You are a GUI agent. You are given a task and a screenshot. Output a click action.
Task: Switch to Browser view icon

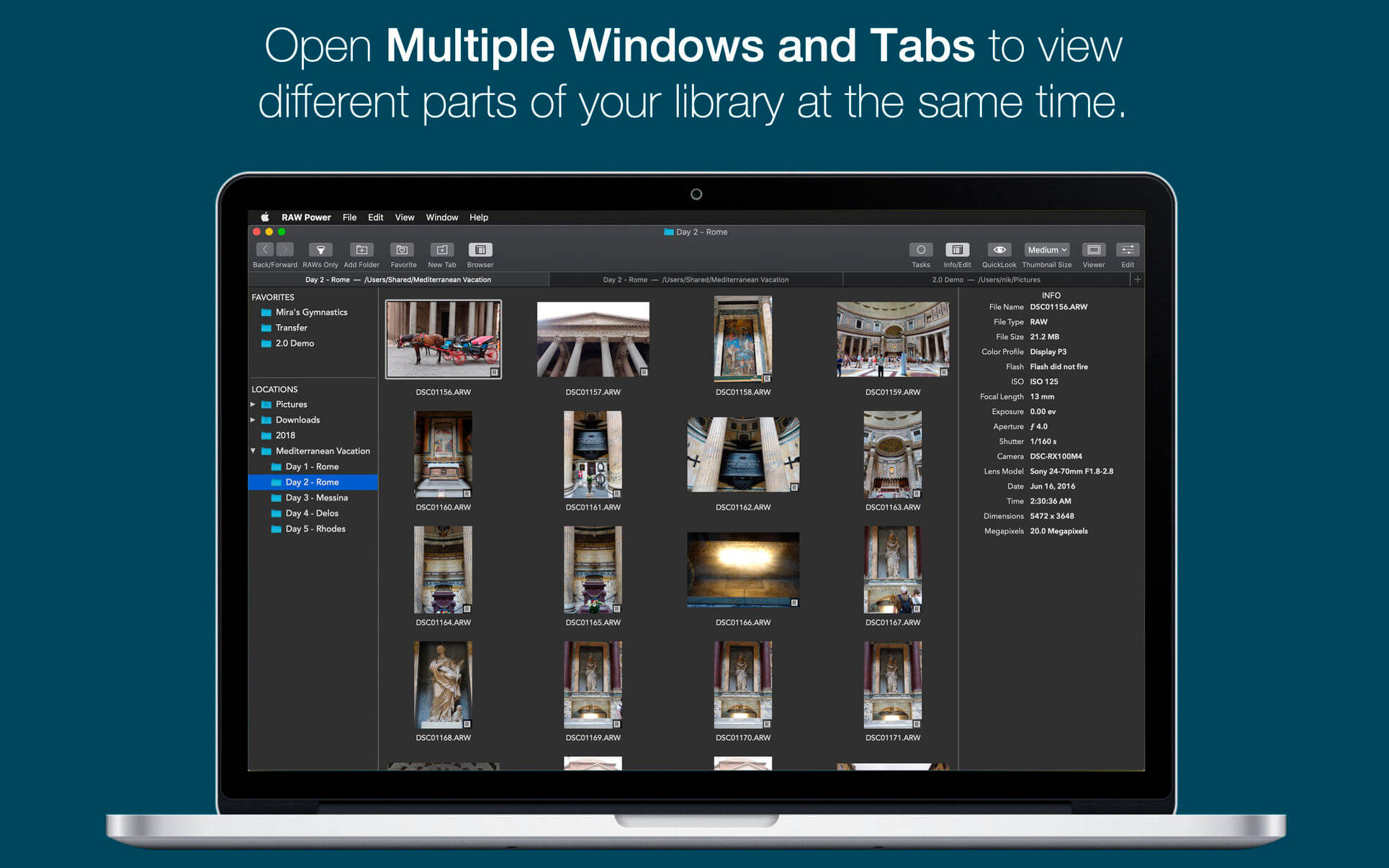click(480, 250)
